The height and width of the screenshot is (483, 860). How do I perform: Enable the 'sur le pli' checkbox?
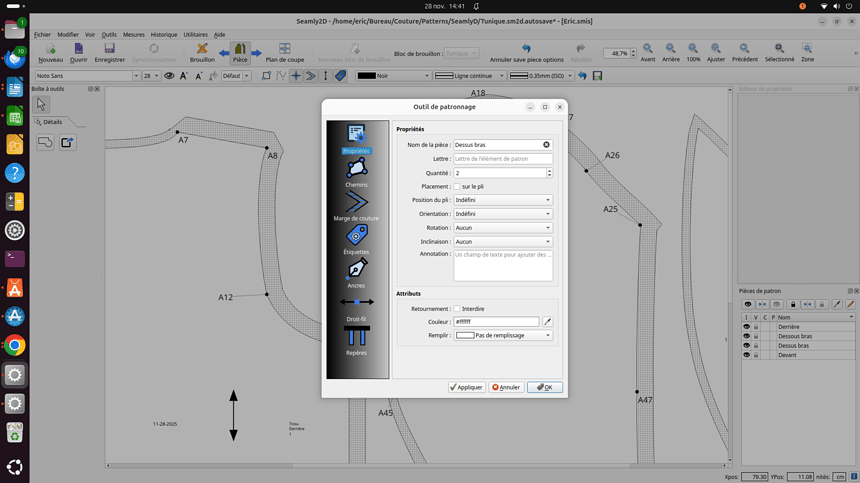coord(458,186)
